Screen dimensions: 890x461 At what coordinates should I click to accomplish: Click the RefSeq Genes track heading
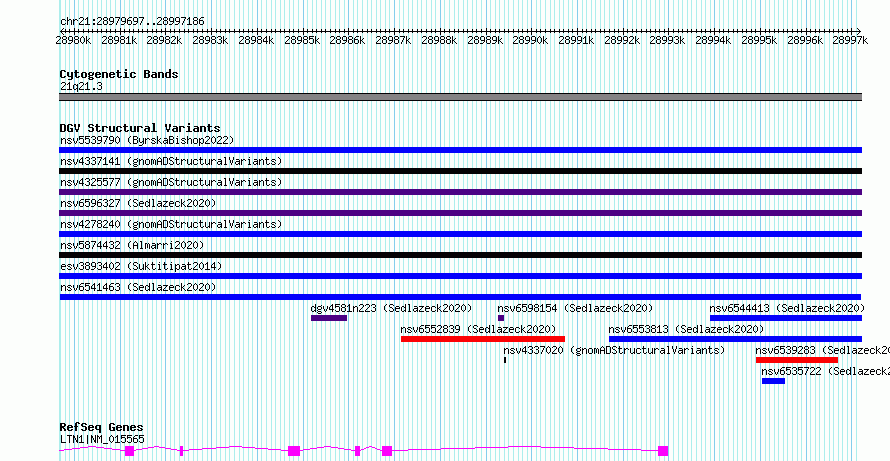(x=102, y=427)
